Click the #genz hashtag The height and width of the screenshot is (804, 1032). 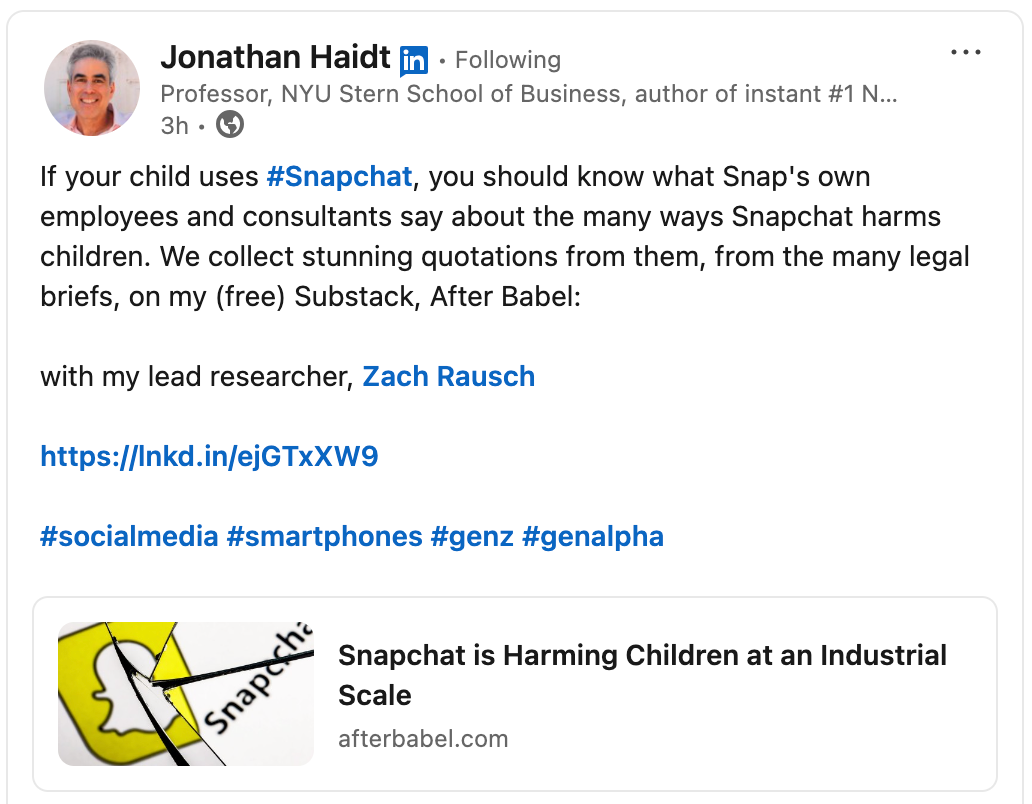(x=472, y=536)
